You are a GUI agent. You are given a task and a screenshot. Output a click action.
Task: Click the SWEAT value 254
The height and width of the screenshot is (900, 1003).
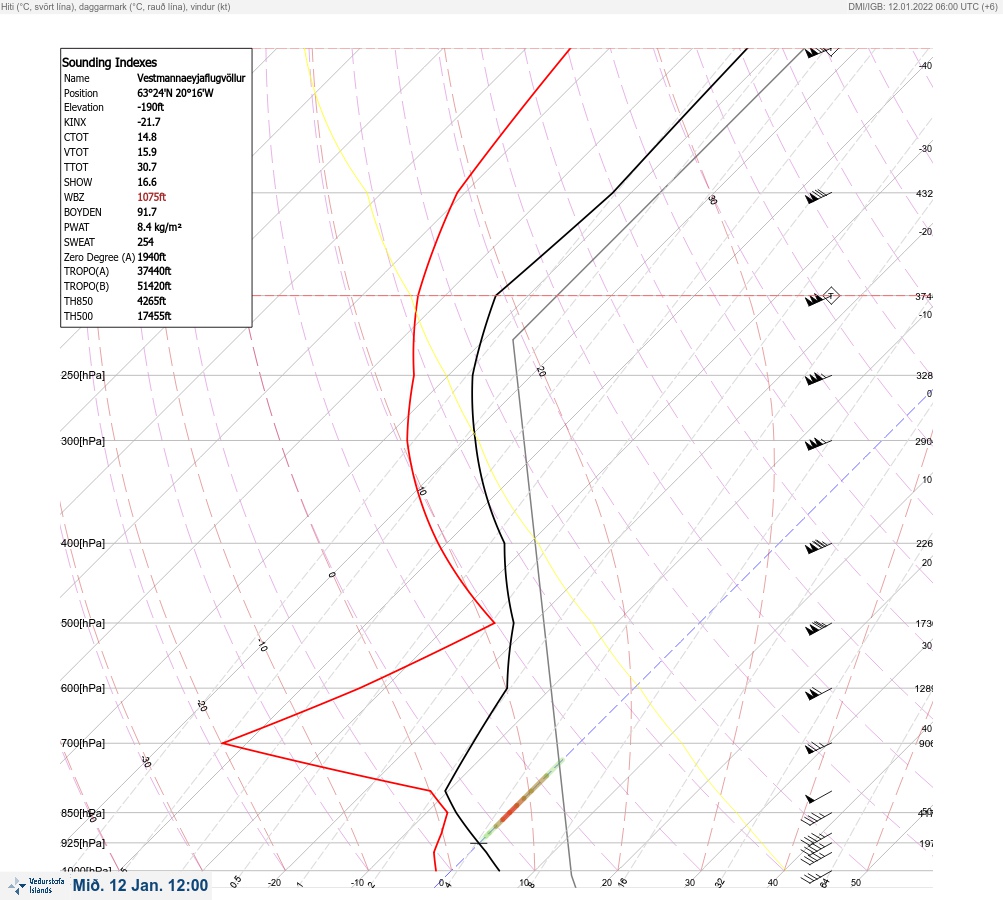[145, 242]
